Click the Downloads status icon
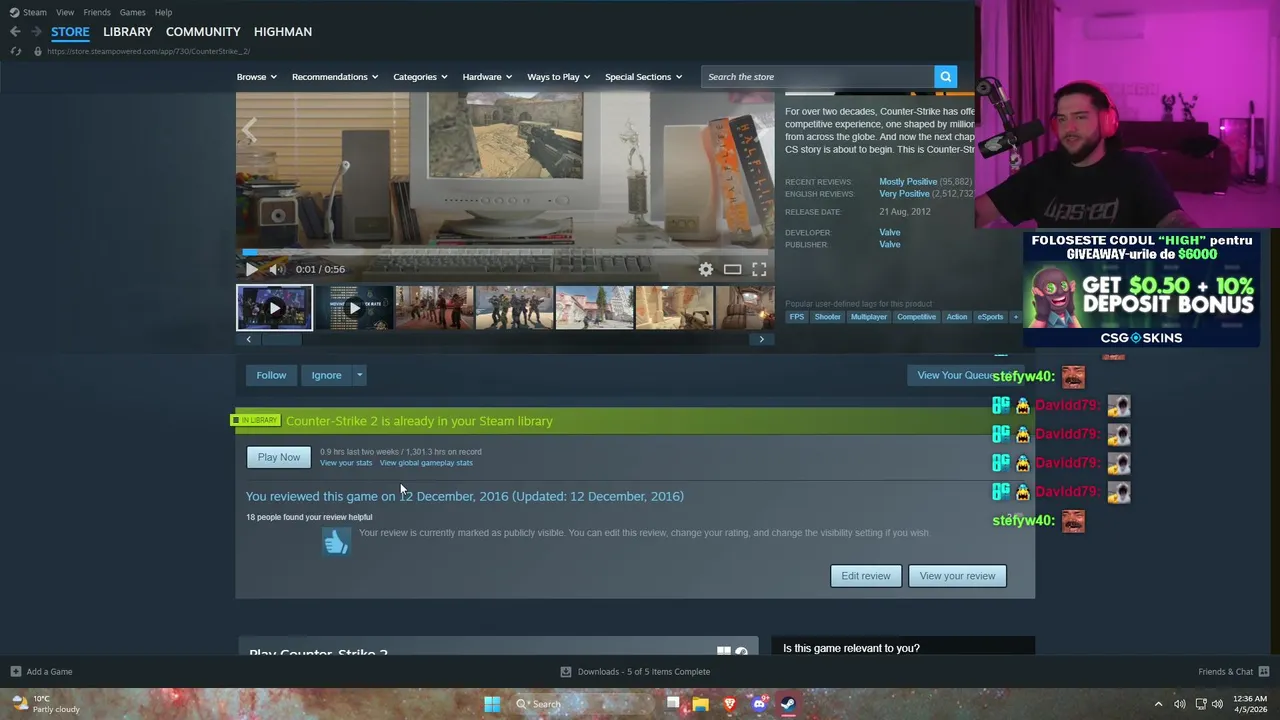This screenshot has width=1280, height=720. [566, 672]
